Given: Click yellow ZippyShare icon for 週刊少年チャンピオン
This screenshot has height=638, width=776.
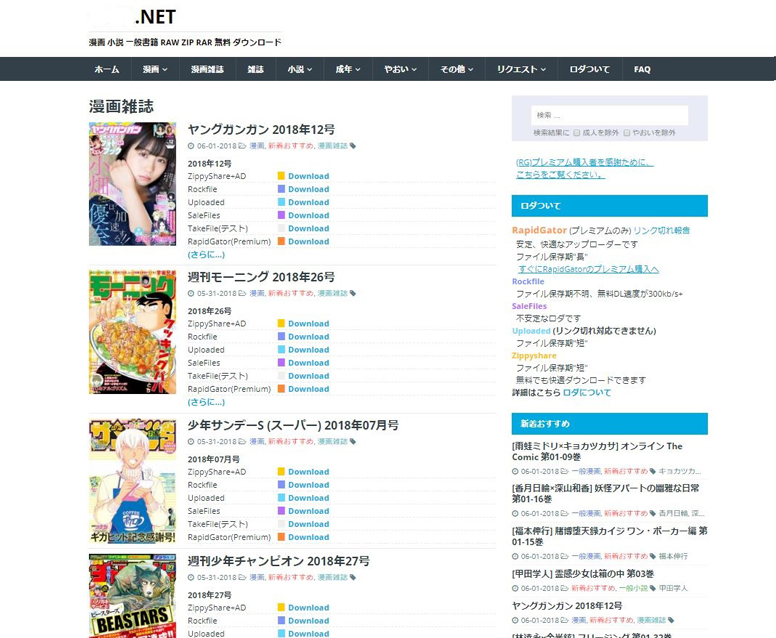Looking at the screenshot, I should click(281, 607).
